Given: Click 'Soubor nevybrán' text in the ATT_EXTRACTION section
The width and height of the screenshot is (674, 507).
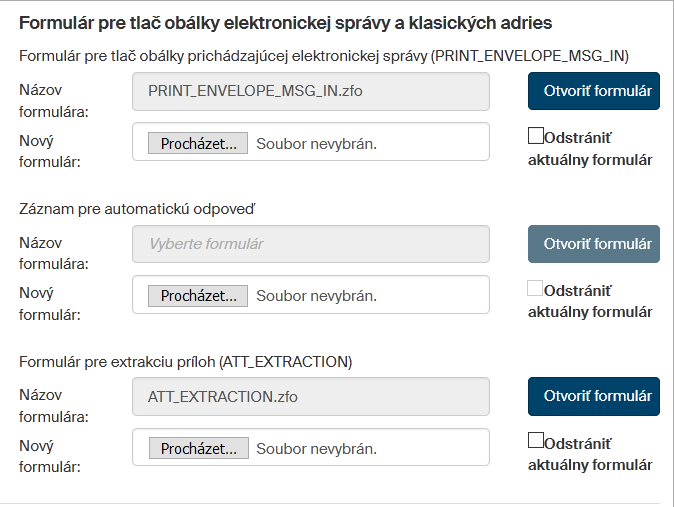Looking at the screenshot, I should (316, 449).
